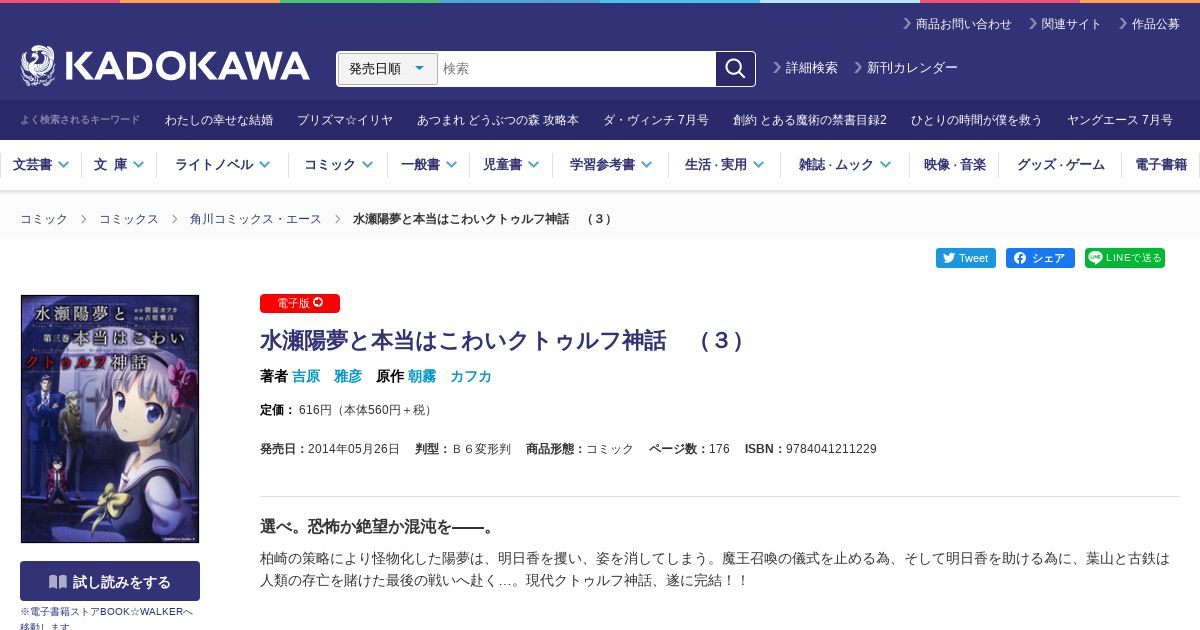1200x630 pixels.
Task: Open 作品公募 link
Action: (x=1149, y=24)
